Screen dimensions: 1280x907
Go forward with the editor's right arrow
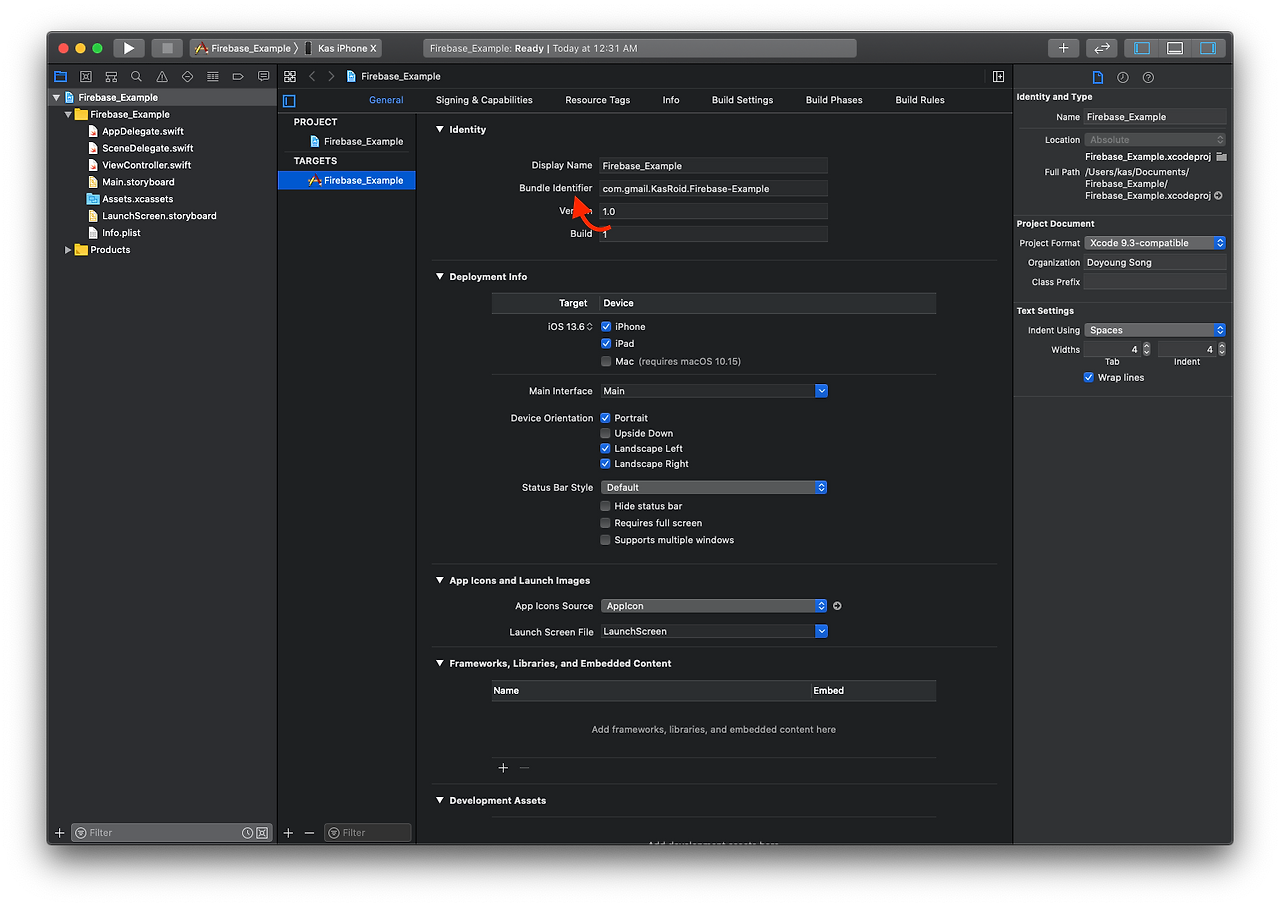(331, 76)
